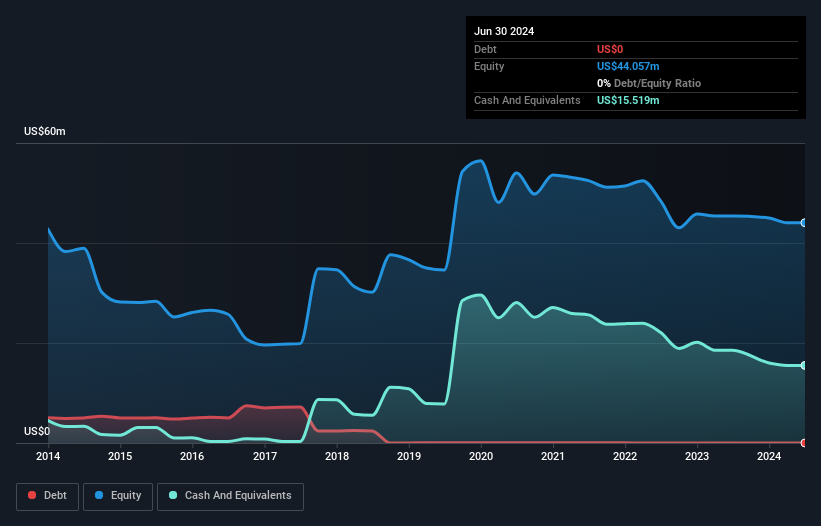
Task: Toggle the Debt series legend button
Action: pyautogui.click(x=48, y=496)
